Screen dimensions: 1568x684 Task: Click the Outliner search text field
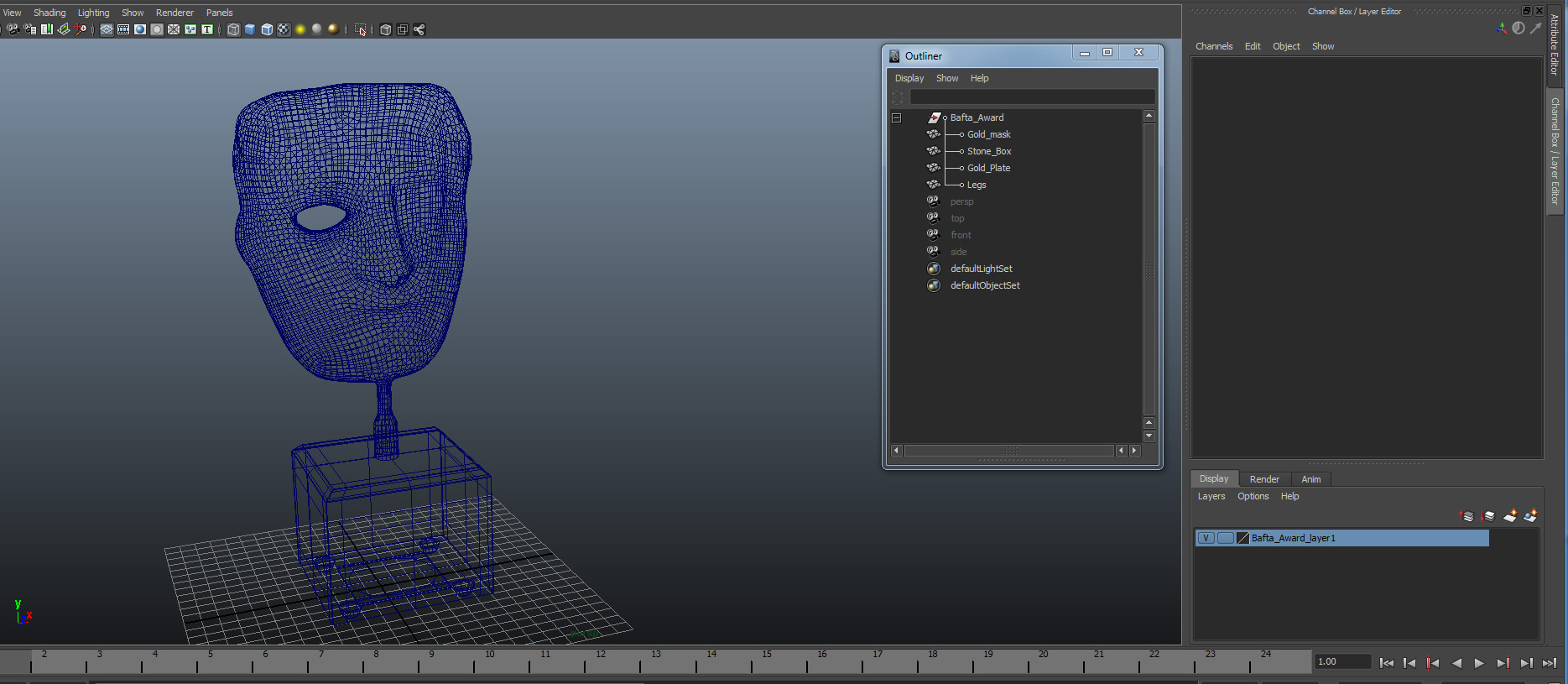click(x=1033, y=97)
